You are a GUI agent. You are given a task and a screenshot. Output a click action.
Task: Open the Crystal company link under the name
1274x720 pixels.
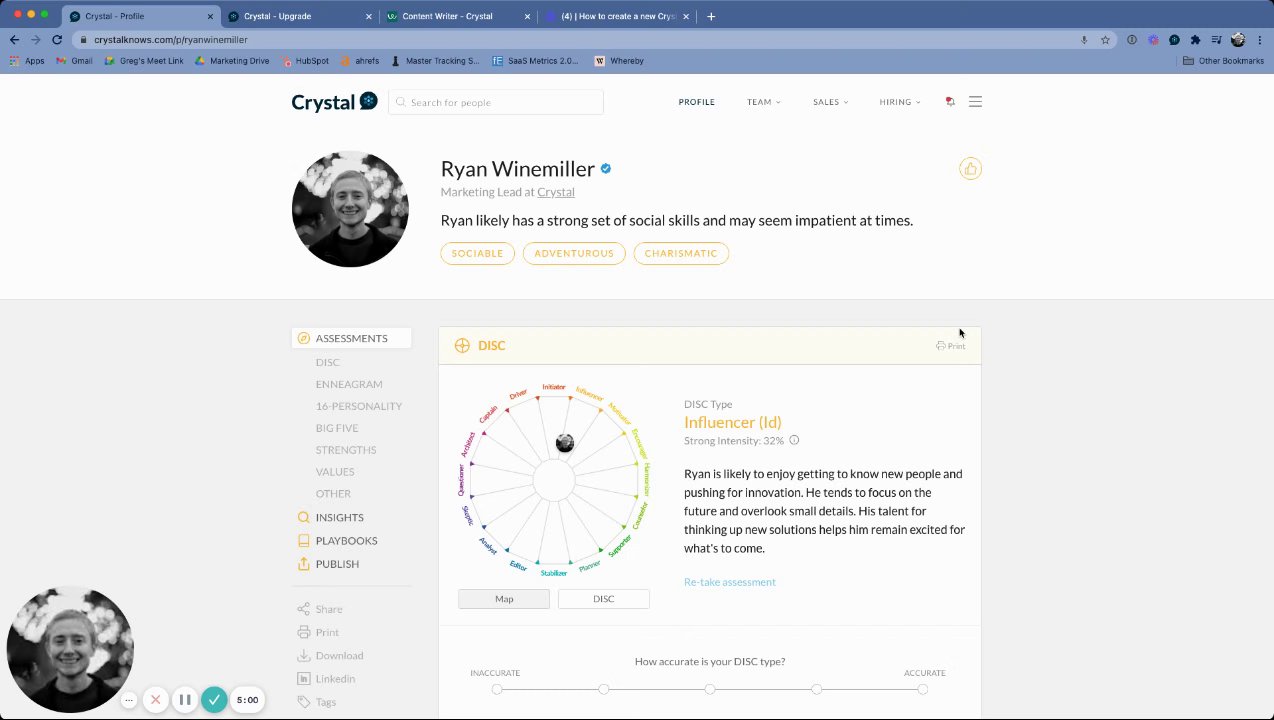(x=556, y=192)
